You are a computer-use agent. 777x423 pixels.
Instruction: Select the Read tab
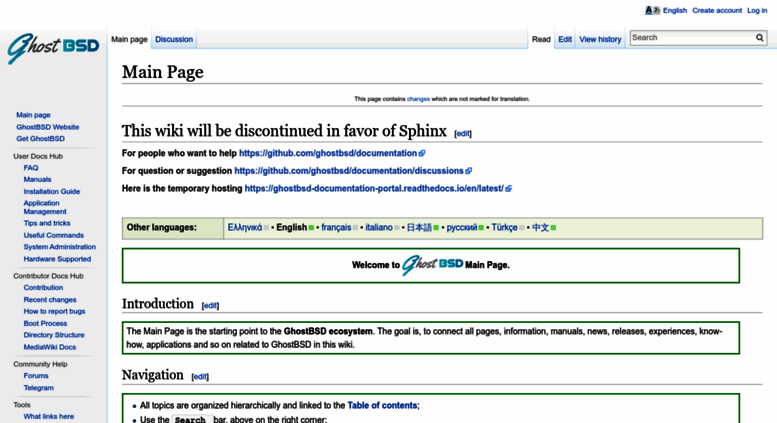pyautogui.click(x=541, y=39)
